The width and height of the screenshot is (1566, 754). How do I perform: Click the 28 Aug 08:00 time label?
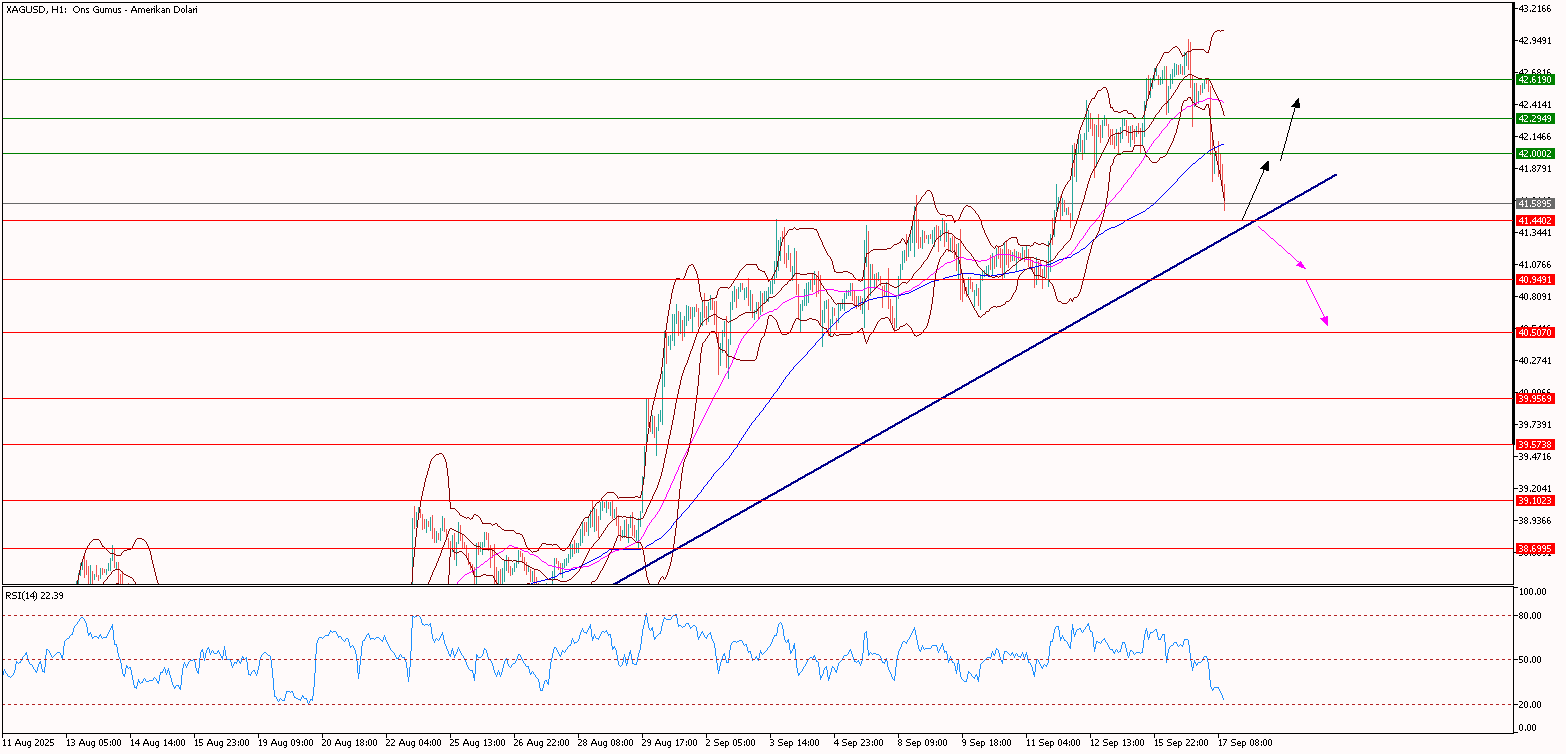coord(606,744)
